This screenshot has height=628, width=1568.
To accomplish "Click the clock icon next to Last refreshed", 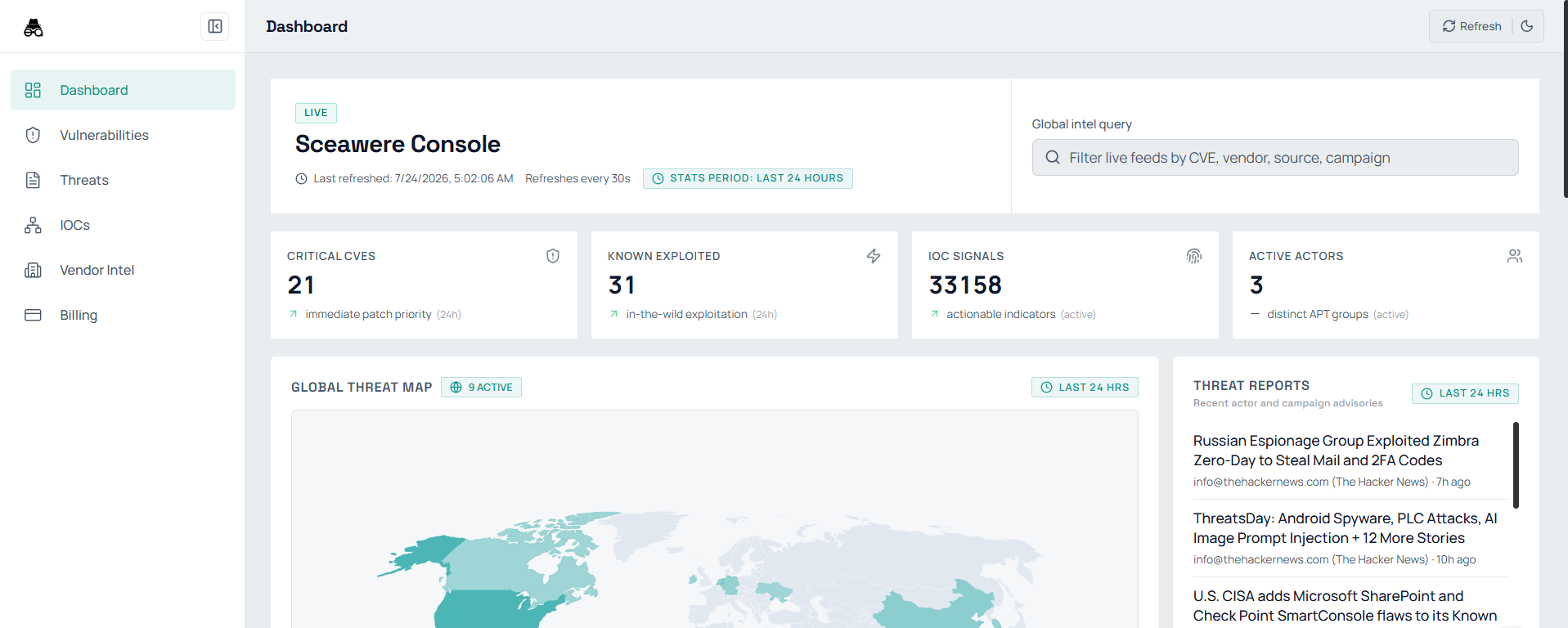I will coord(301,178).
